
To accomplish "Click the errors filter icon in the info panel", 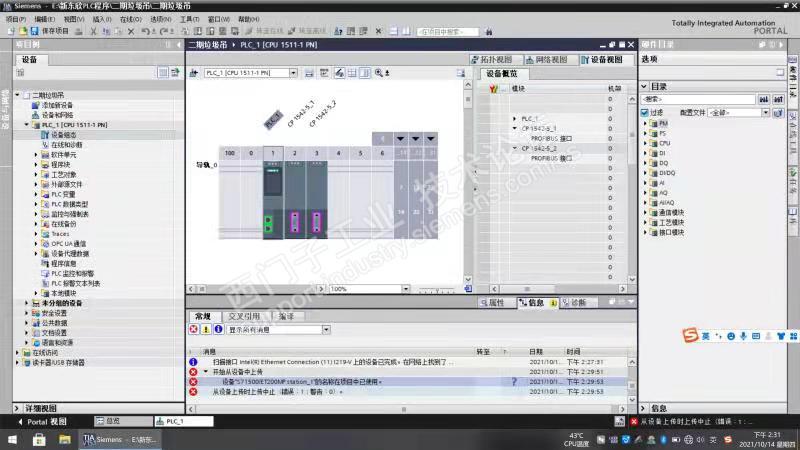I will pyautogui.click(x=193, y=330).
